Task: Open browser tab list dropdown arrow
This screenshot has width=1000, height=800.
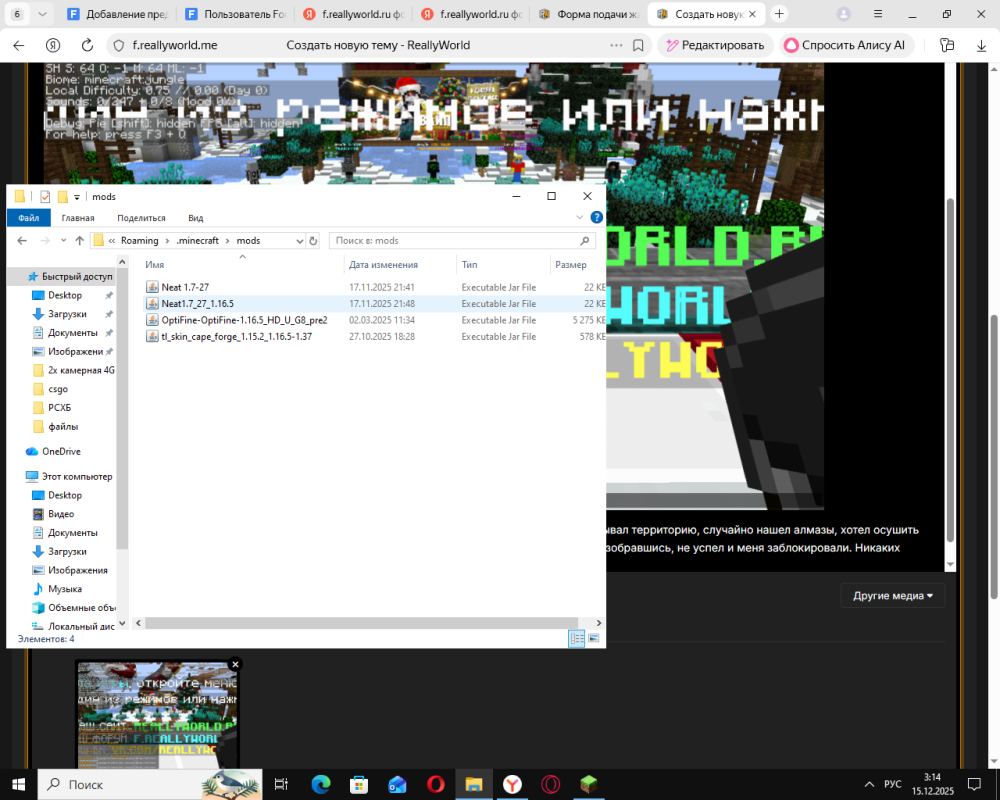Action: pyautogui.click(x=42, y=14)
